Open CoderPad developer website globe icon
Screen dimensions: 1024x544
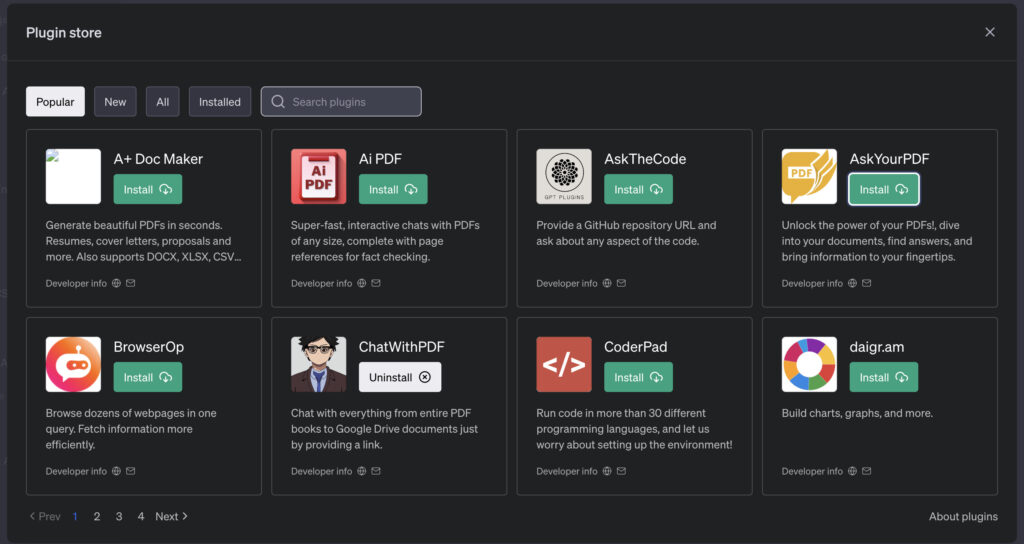(607, 471)
